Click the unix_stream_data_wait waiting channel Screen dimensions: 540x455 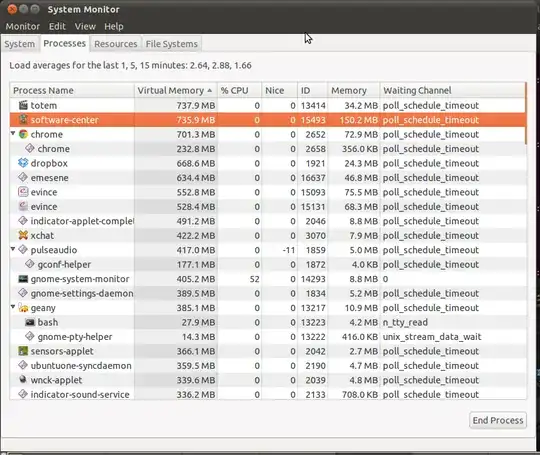pos(432,337)
